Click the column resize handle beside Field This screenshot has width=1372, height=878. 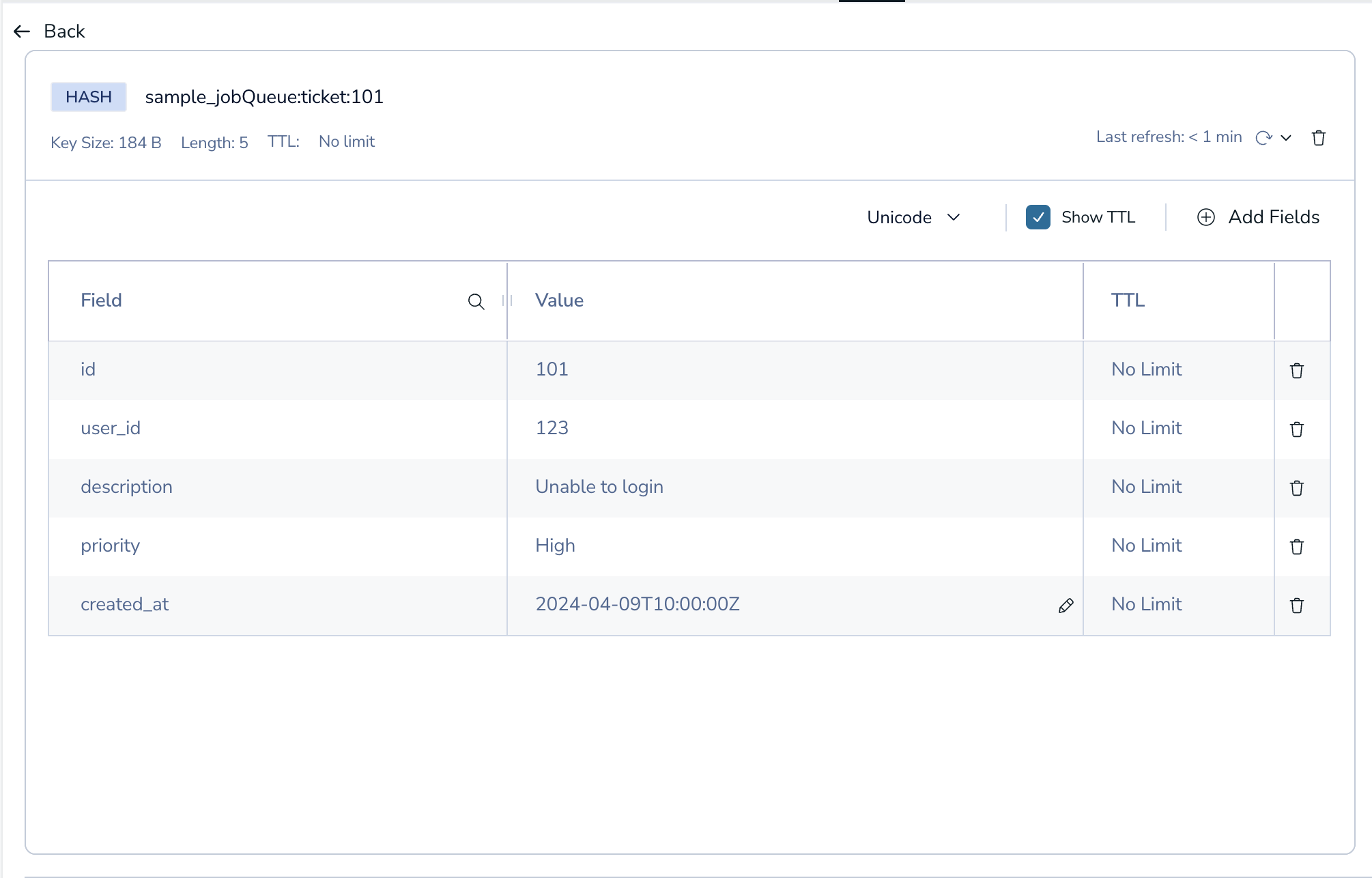pyautogui.click(x=507, y=300)
